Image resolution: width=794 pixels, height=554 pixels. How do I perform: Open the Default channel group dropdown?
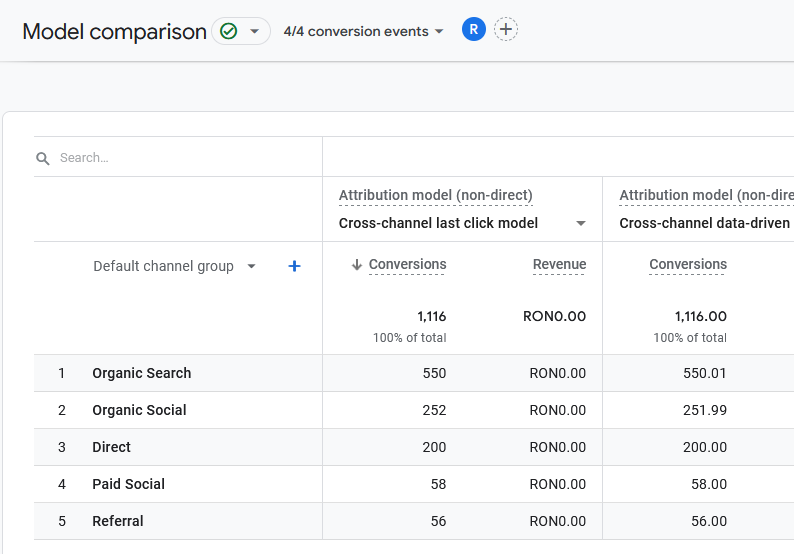174,266
